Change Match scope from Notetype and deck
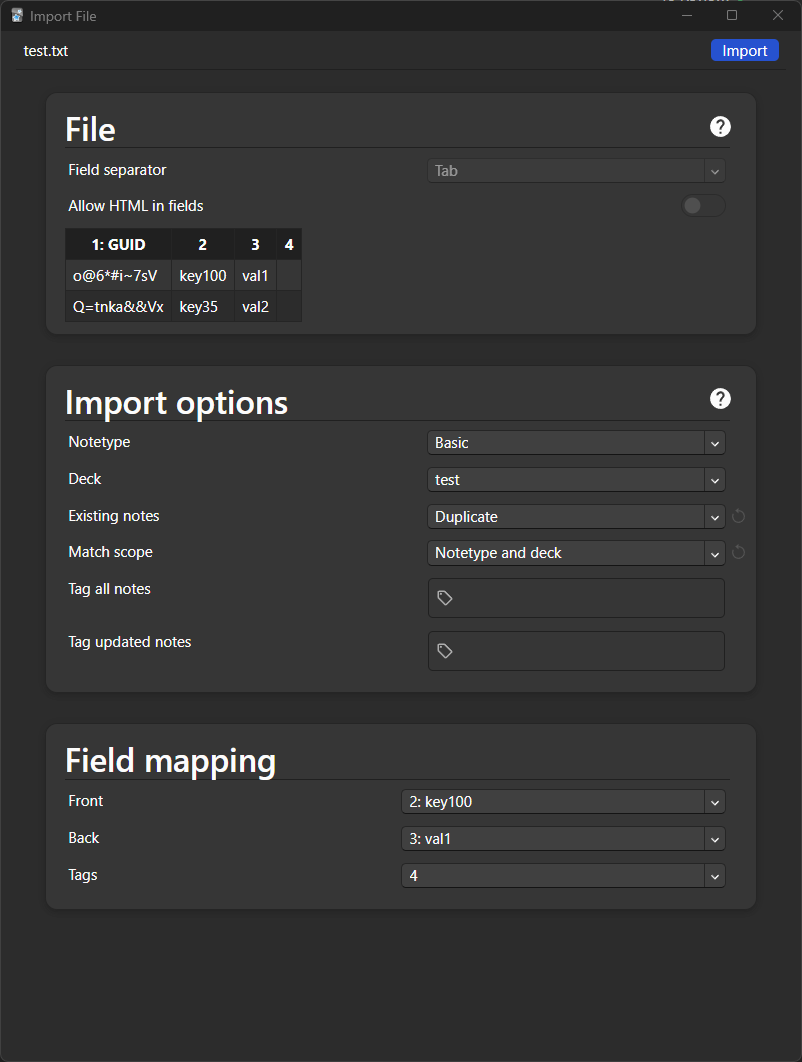 [x=576, y=553]
